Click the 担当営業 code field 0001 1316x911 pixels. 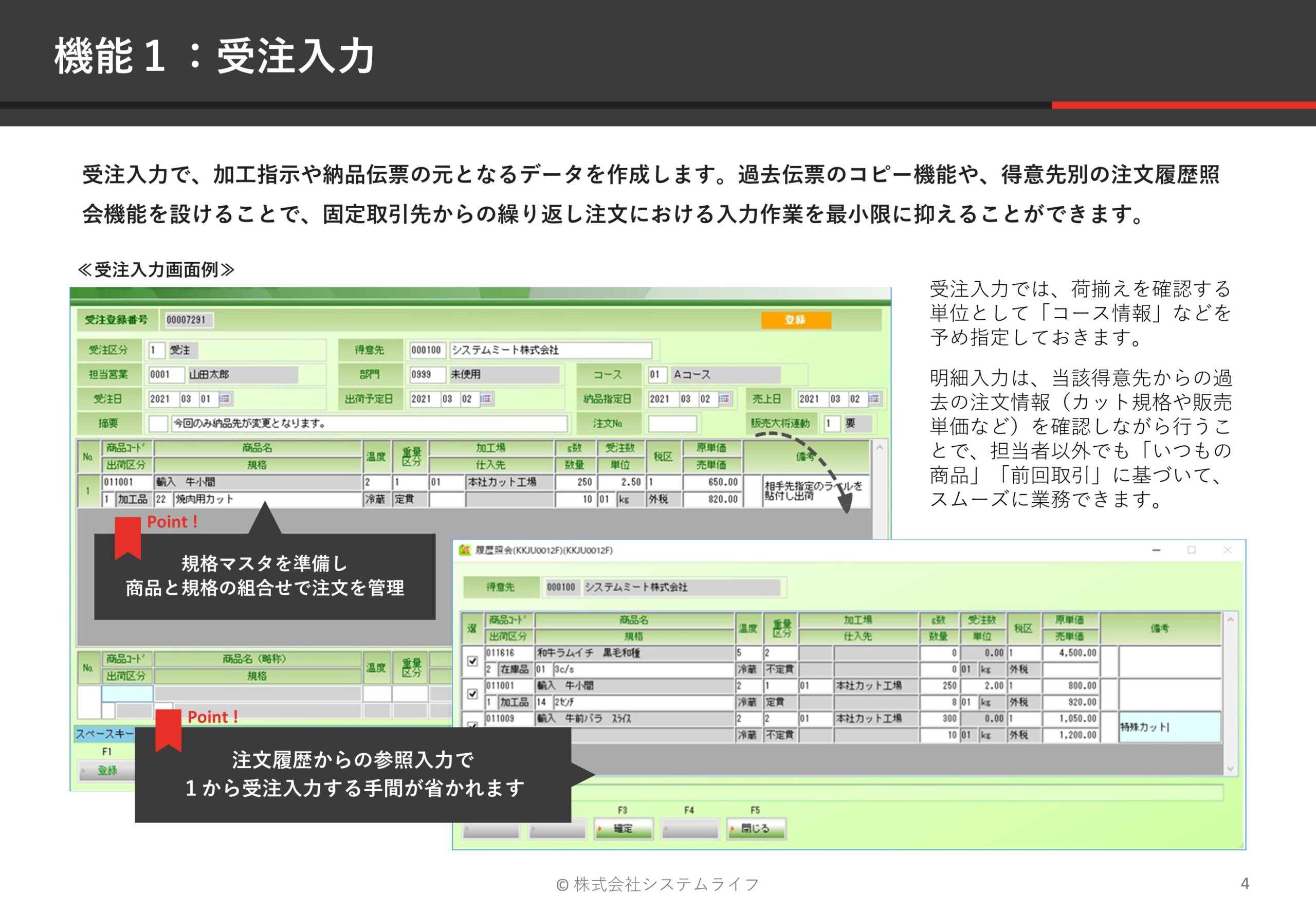pyautogui.click(x=166, y=374)
